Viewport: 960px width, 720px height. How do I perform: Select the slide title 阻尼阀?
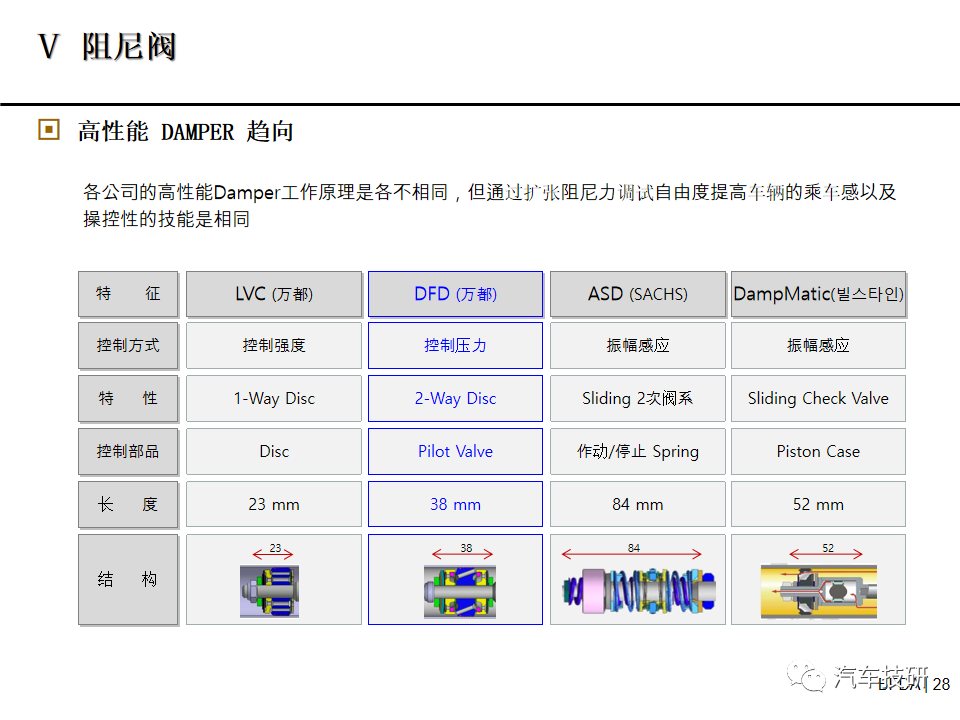pyautogui.click(x=129, y=47)
